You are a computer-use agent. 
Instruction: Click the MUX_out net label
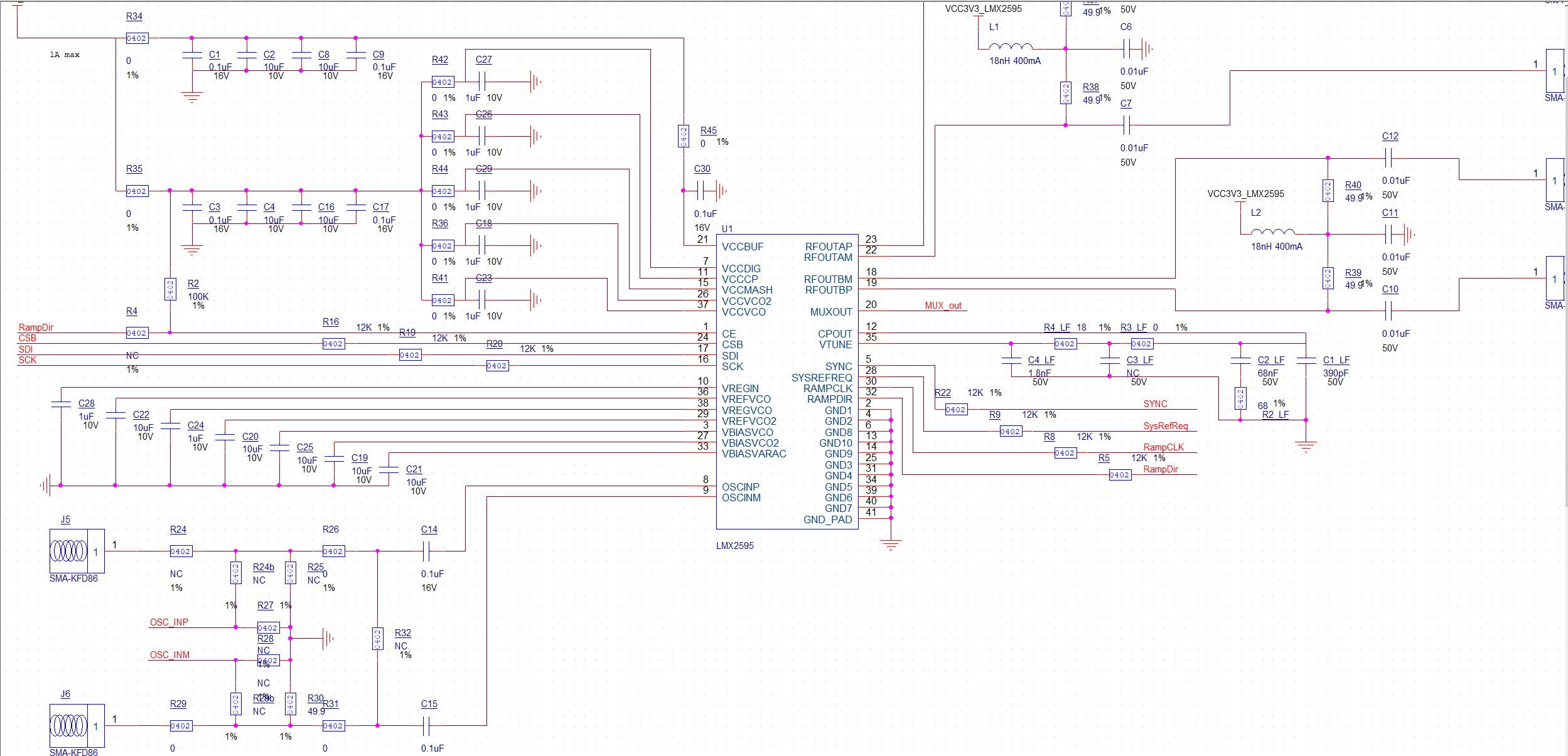[x=943, y=306]
